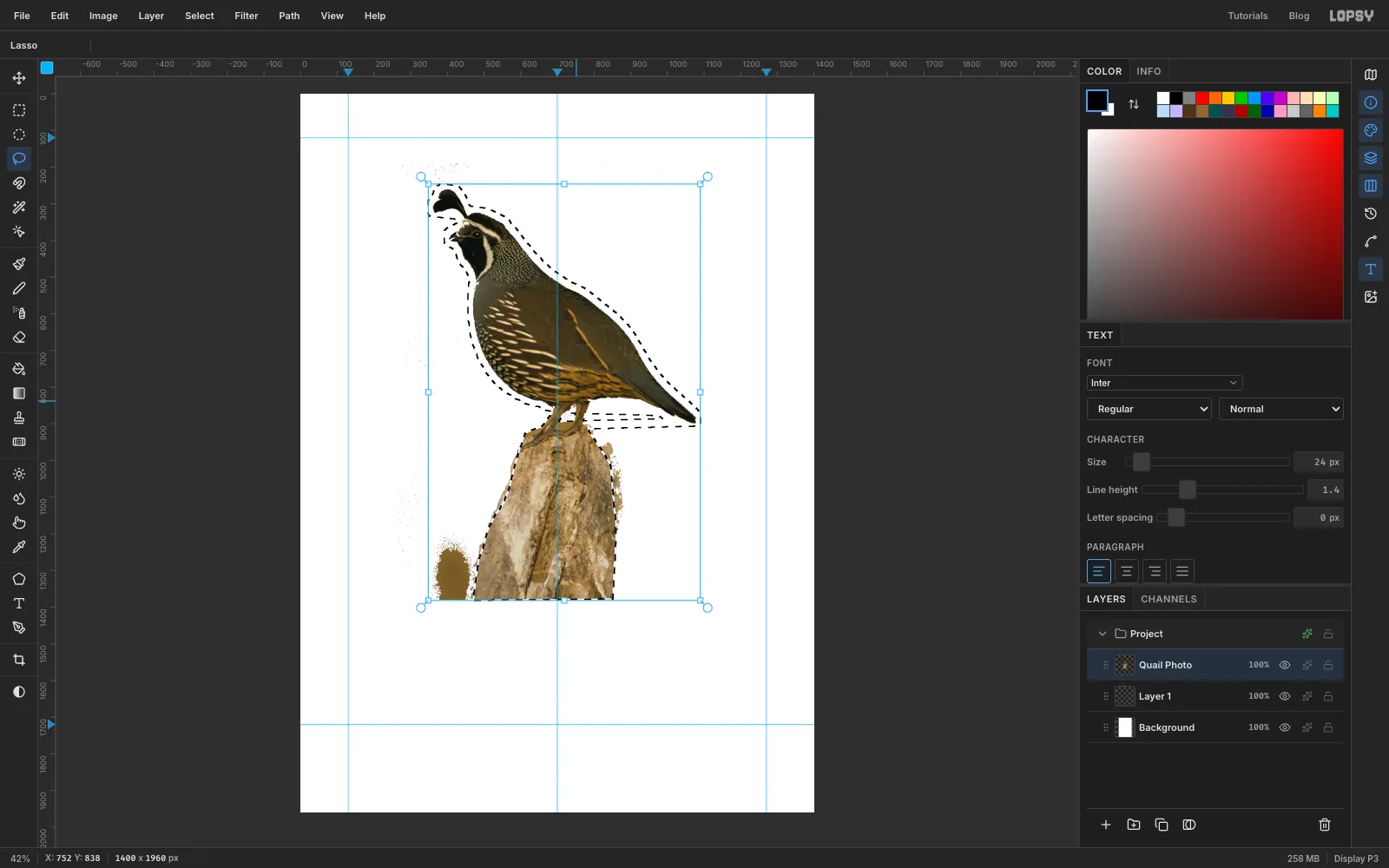Select the Clone Stamp tool

click(x=19, y=418)
